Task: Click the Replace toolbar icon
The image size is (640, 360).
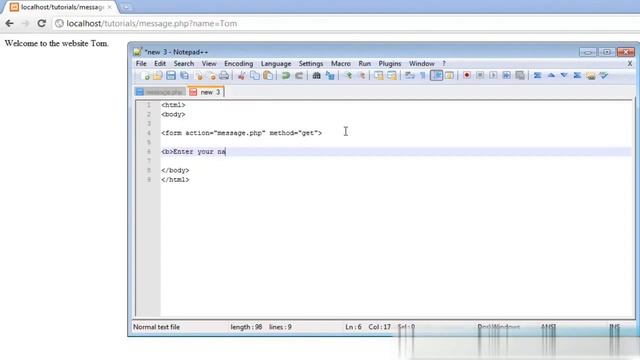Action: (330, 76)
